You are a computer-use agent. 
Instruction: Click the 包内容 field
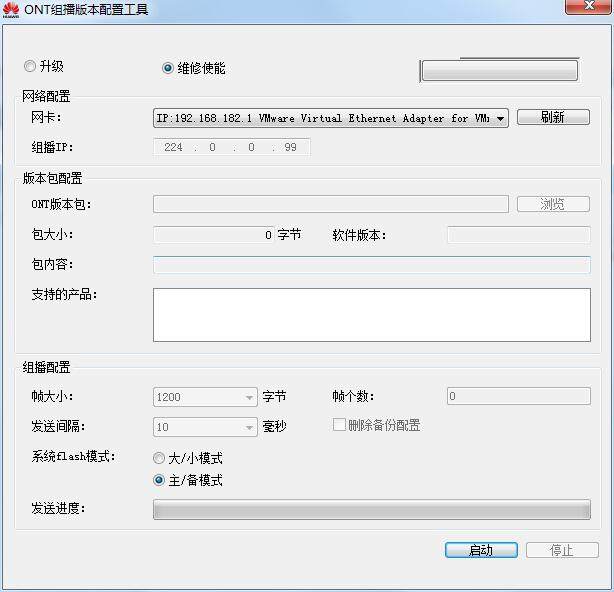[x=372, y=265]
